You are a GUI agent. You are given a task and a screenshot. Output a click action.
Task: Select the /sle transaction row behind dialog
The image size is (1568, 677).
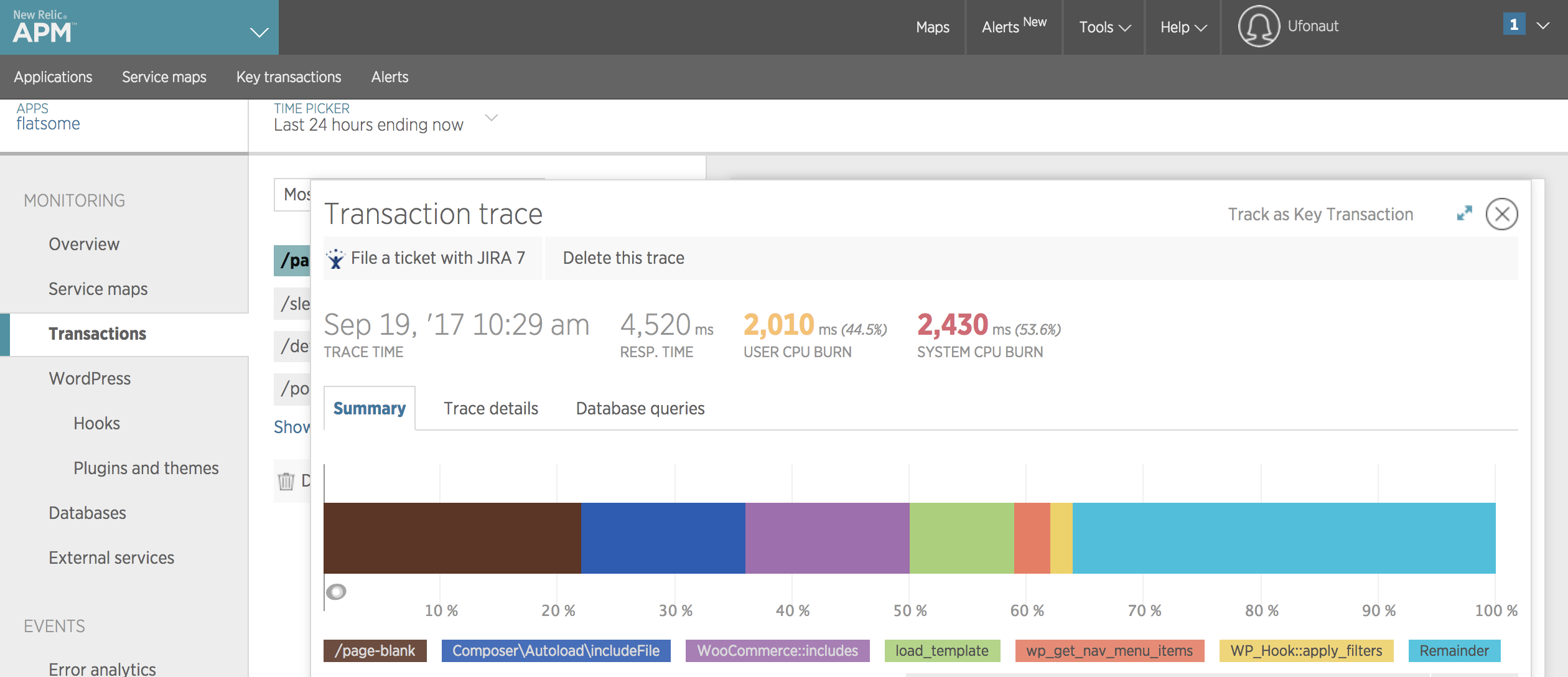point(292,304)
